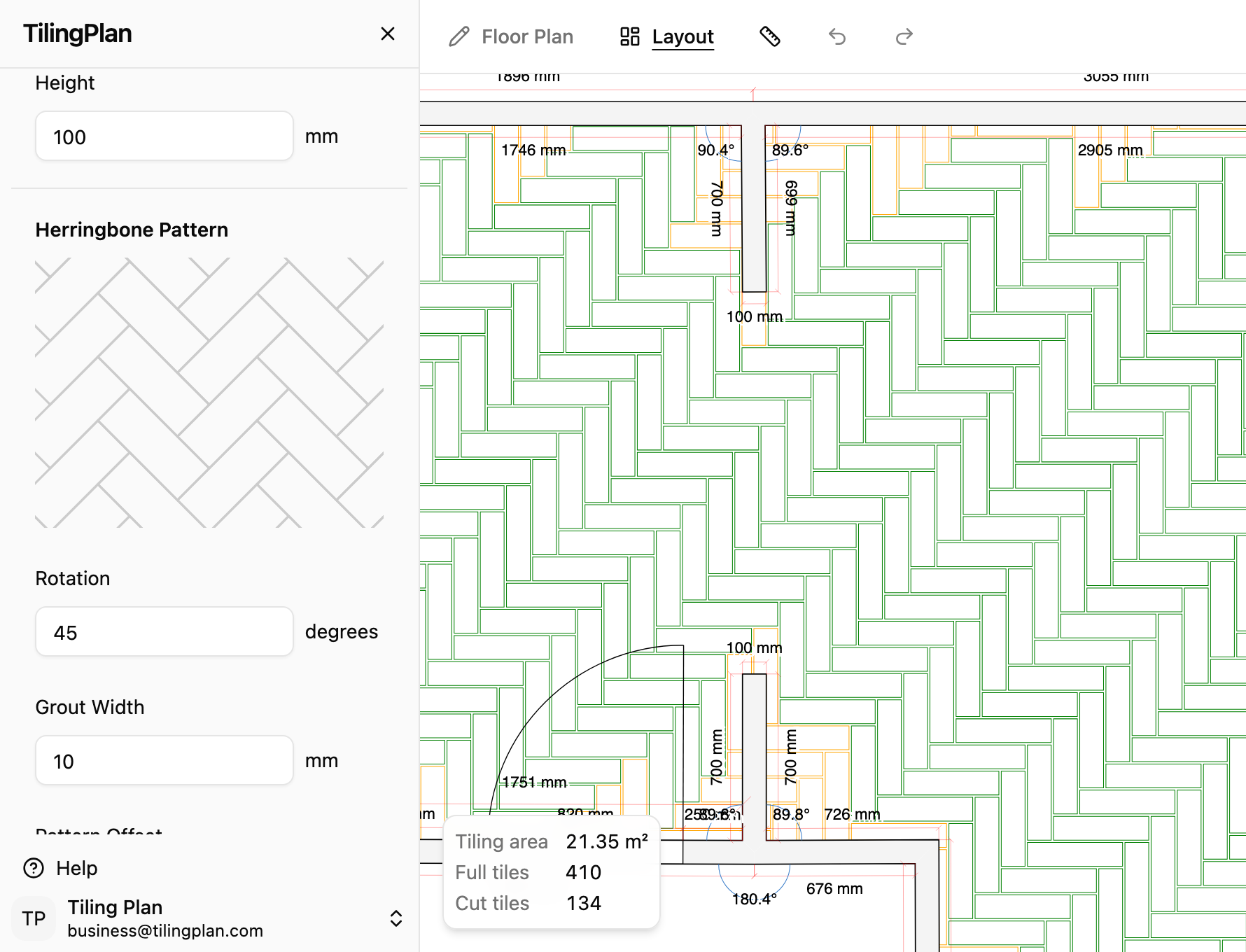Undo the last action
Screen dimensions: 1246x952
(837, 36)
